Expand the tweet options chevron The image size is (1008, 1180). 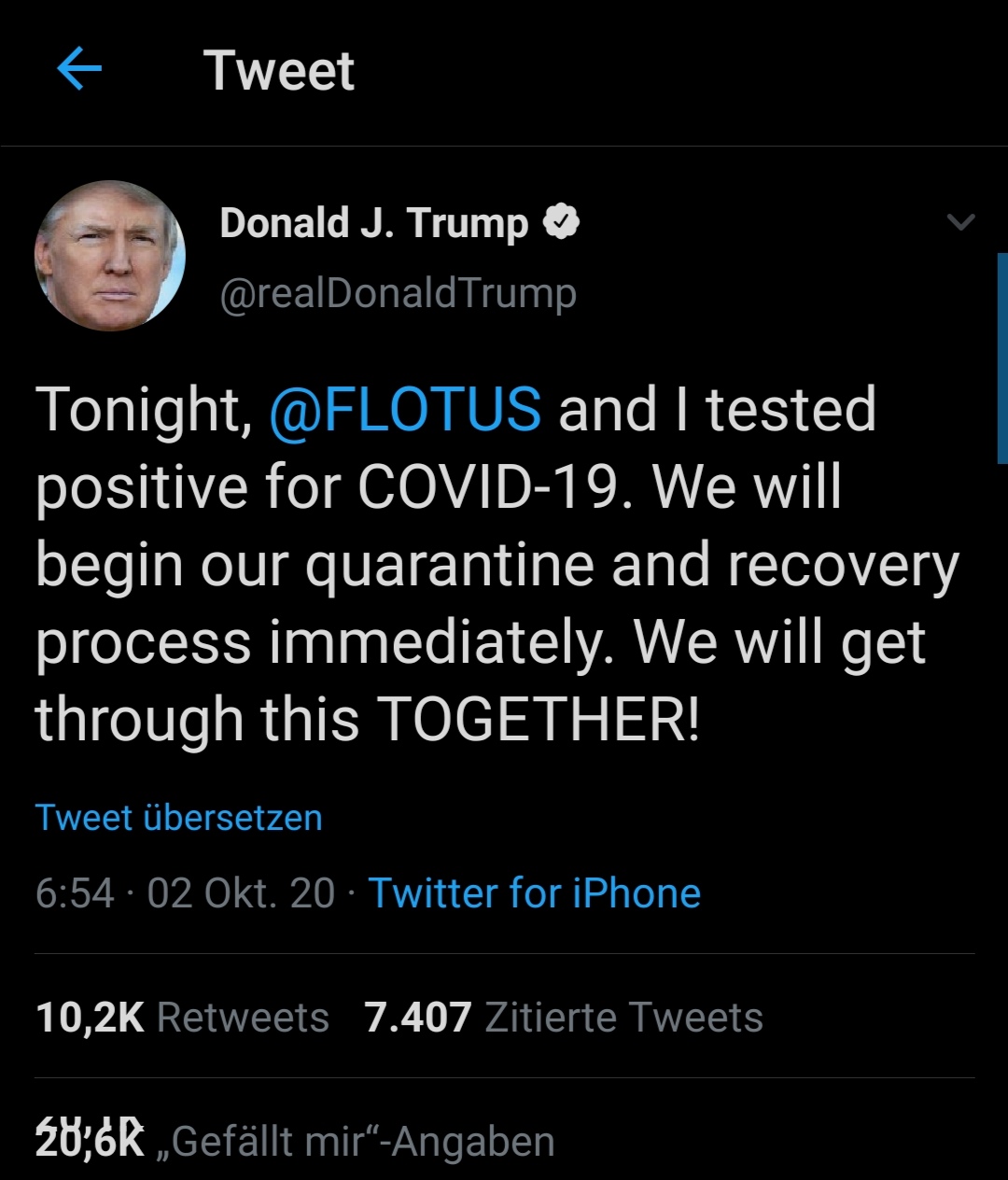click(x=960, y=222)
